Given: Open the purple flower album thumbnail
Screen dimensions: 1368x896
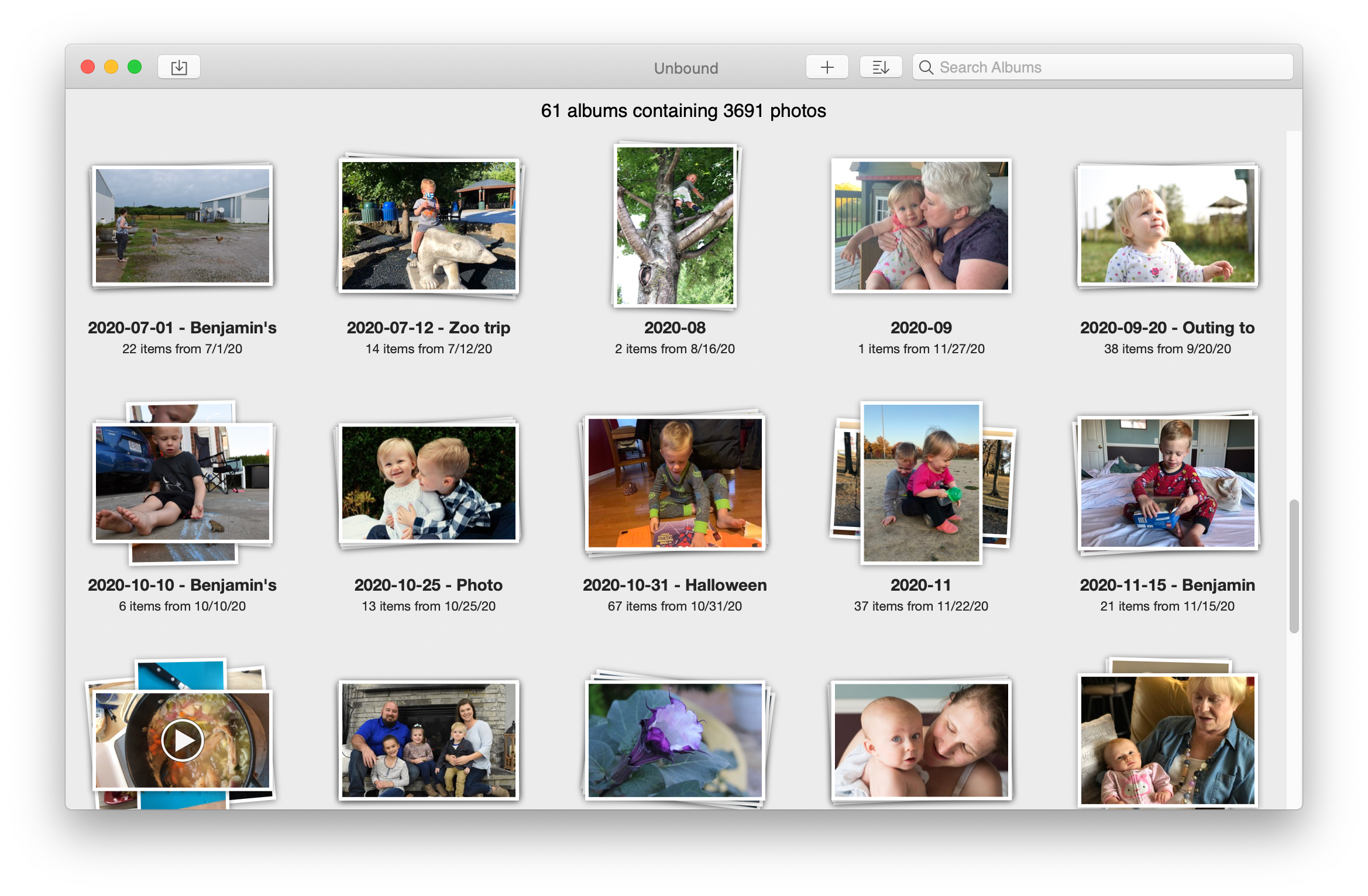Looking at the screenshot, I should pos(675,740).
